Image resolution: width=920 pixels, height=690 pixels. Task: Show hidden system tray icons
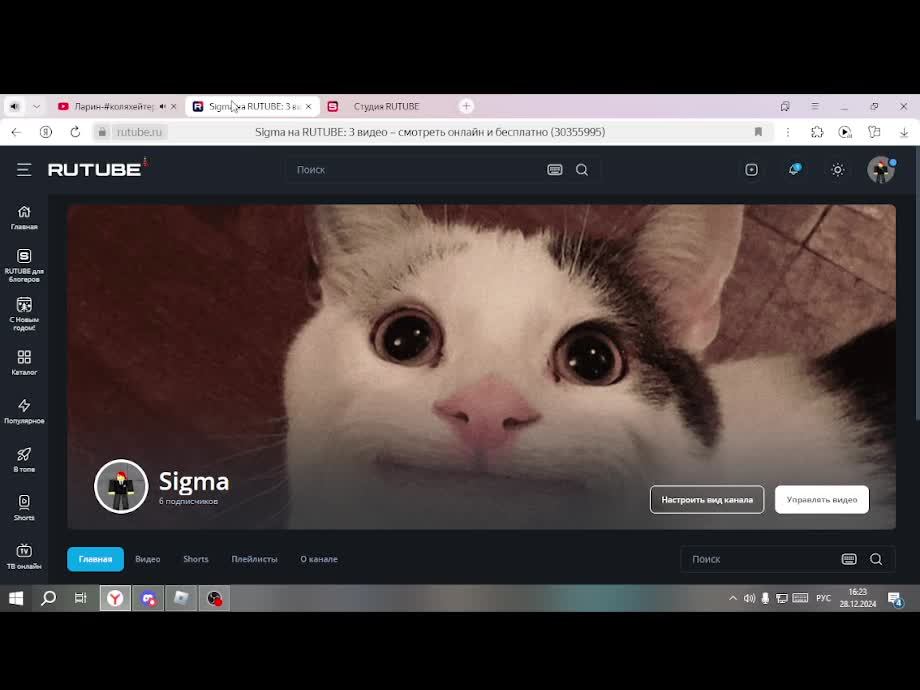733,598
